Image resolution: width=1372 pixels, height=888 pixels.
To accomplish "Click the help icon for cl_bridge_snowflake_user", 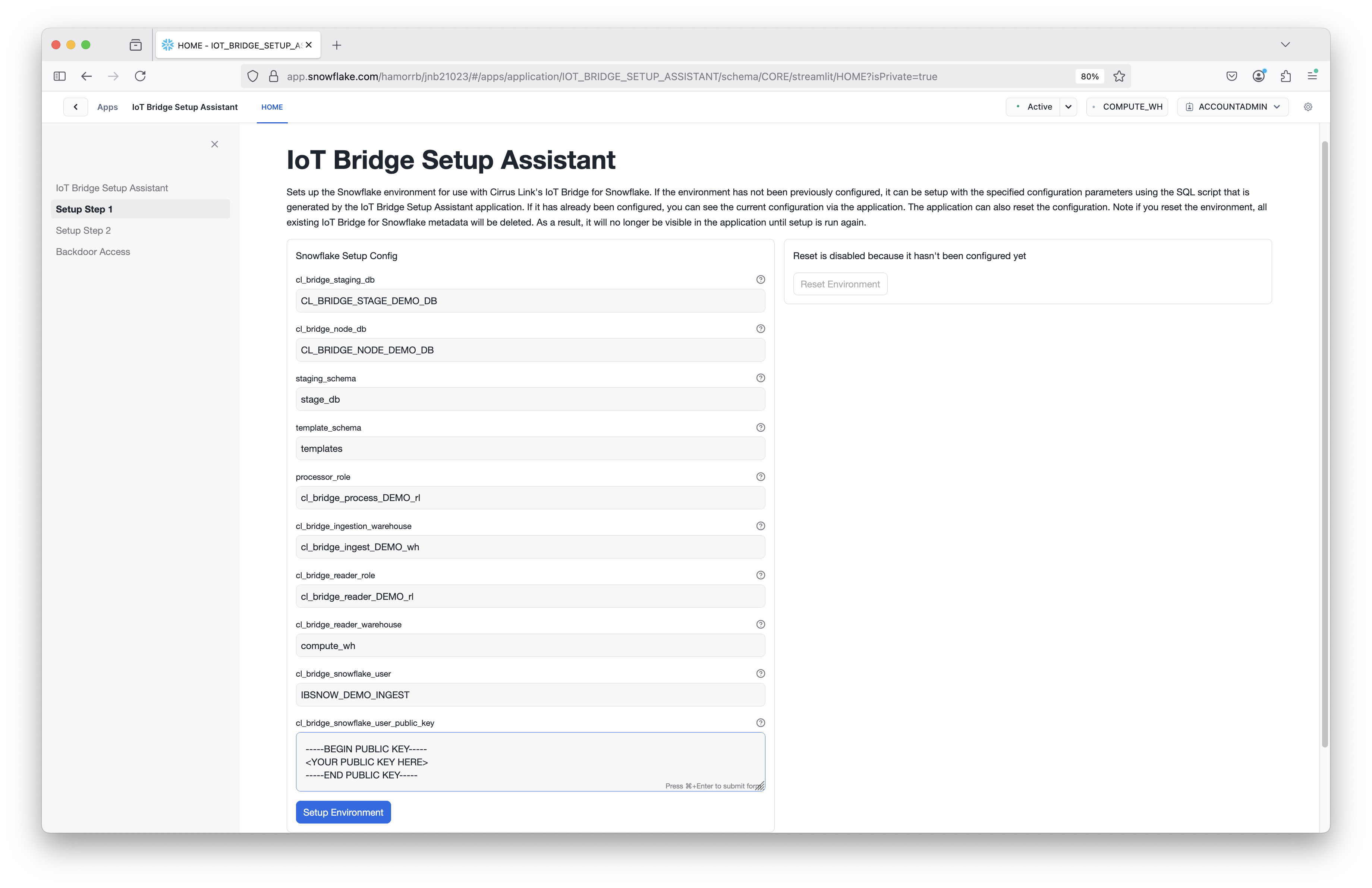I will point(760,674).
